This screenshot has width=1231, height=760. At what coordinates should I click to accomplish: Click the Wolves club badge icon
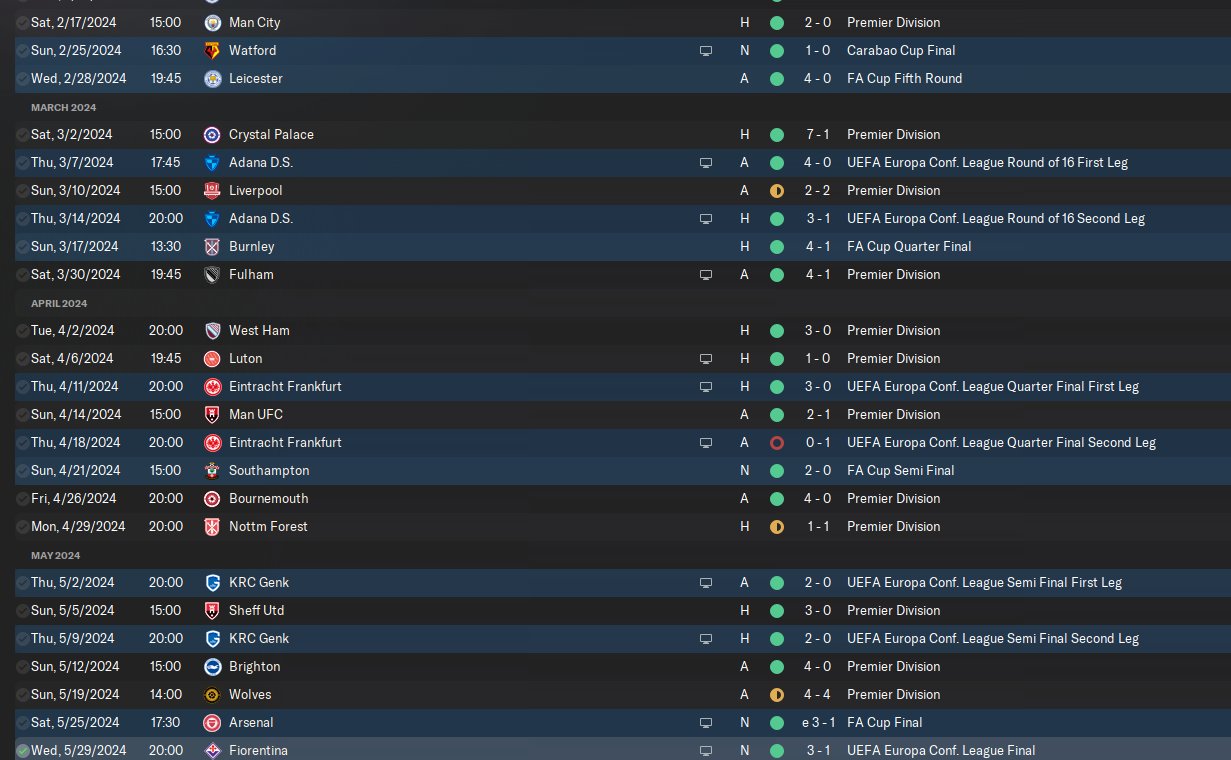[212, 694]
